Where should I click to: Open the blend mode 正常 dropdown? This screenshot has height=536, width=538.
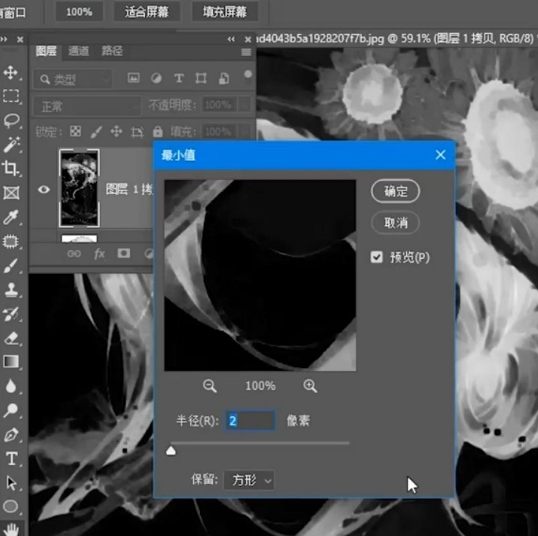(x=87, y=106)
